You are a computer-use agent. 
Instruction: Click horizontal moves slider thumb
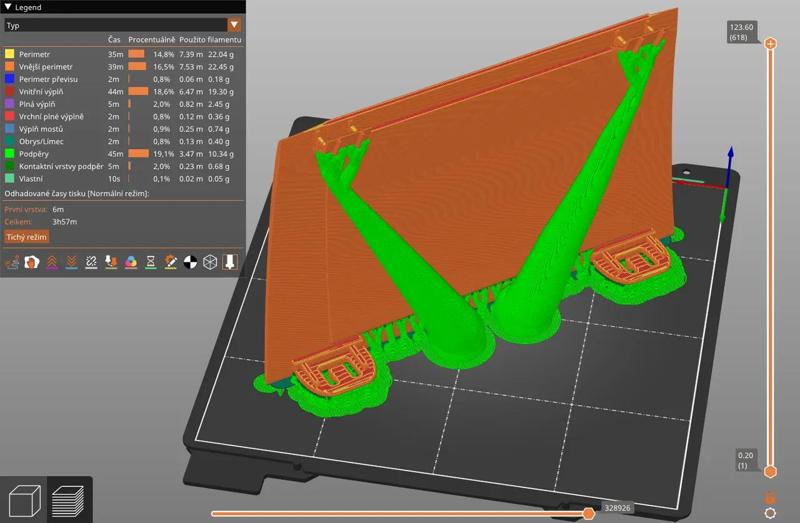tap(589, 513)
